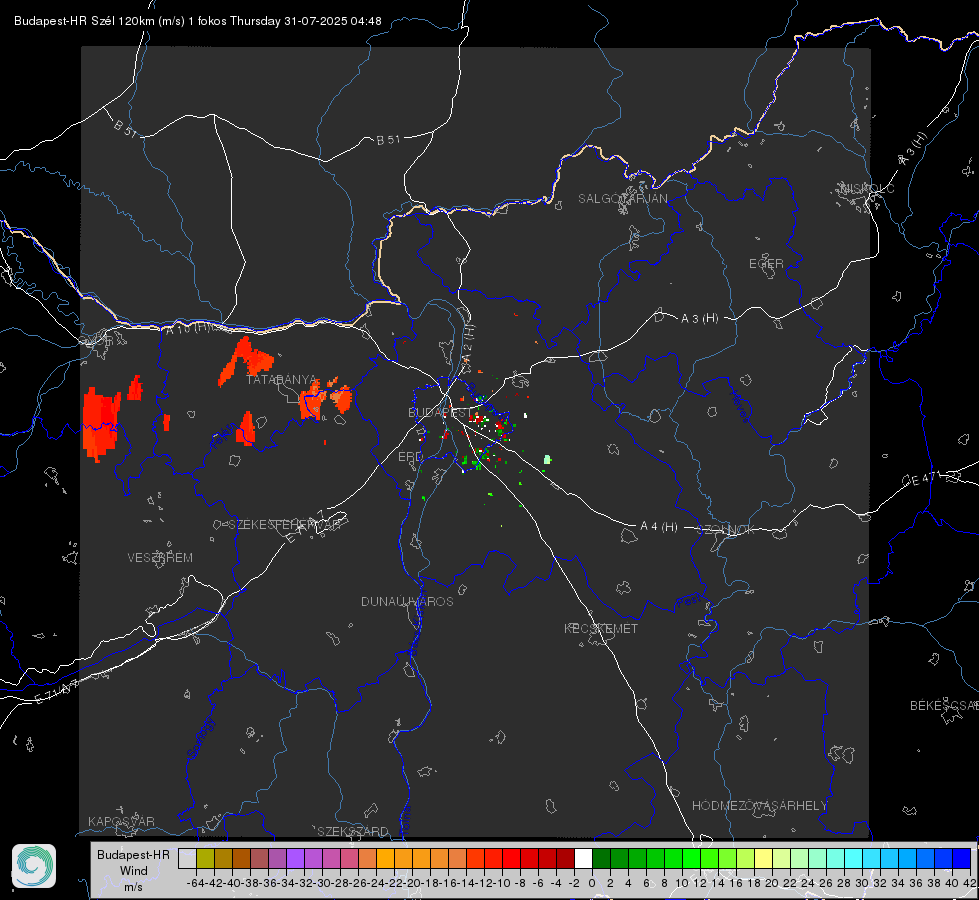Click the SALGÓTARJÁN city label
Image resolution: width=979 pixels, height=900 pixels.
pos(622,199)
